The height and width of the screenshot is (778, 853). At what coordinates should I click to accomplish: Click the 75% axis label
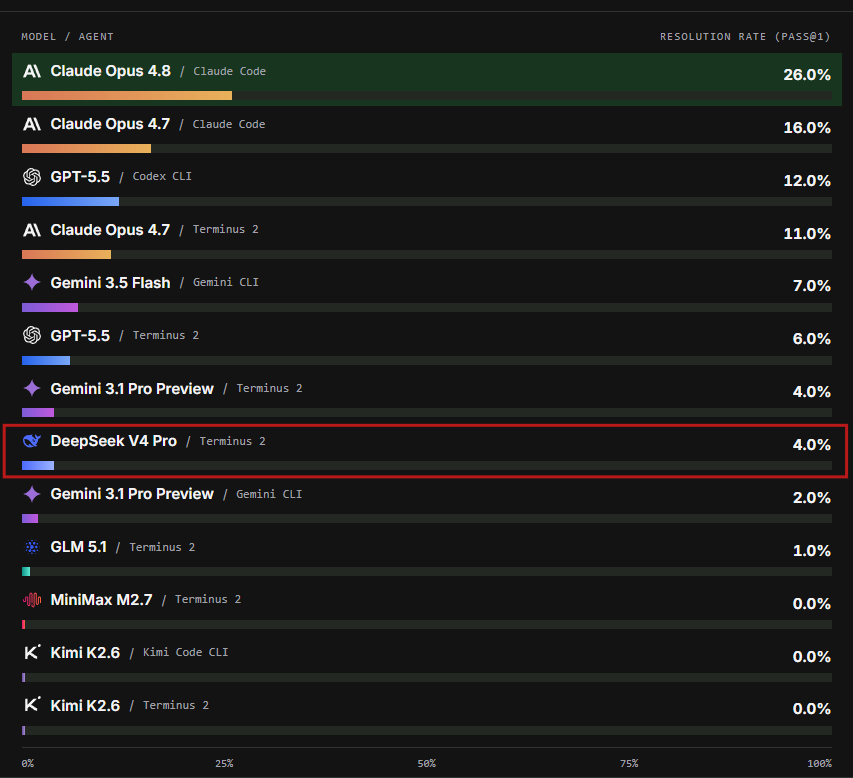click(629, 763)
